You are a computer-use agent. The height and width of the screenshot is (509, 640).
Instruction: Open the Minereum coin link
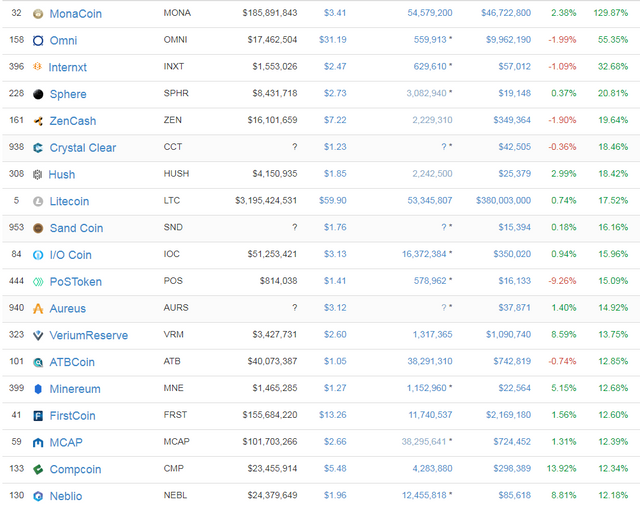pos(75,389)
